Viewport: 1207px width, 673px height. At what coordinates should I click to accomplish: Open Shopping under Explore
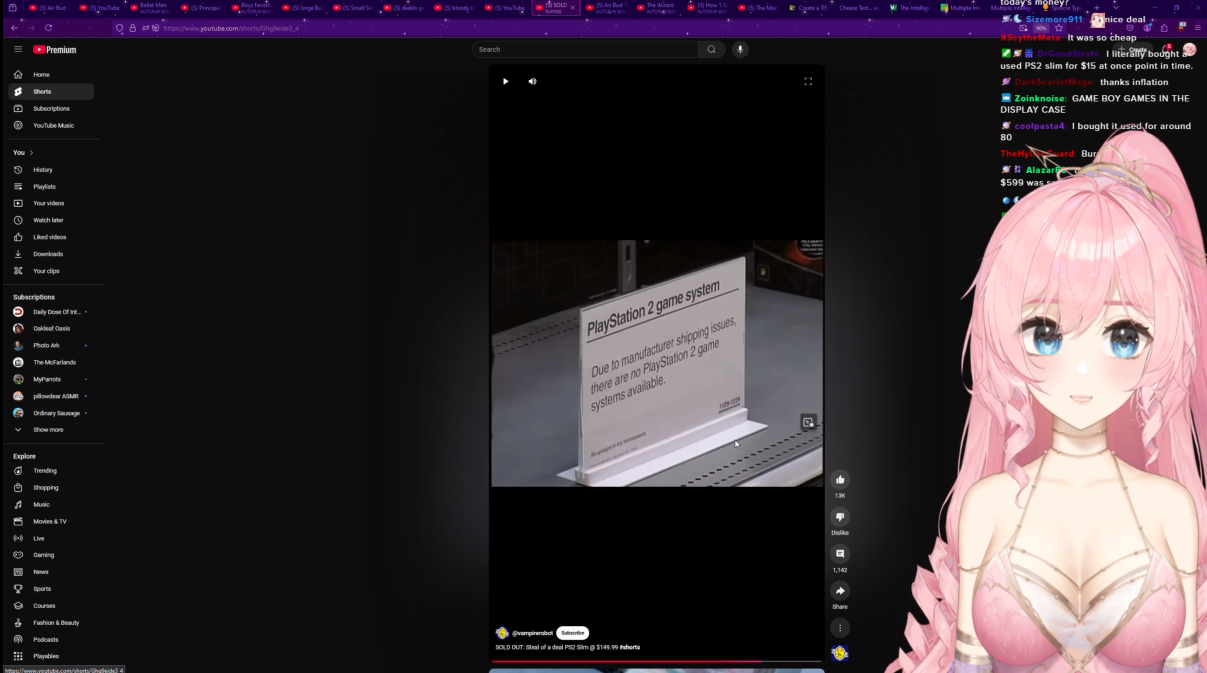(x=51, y=488)
